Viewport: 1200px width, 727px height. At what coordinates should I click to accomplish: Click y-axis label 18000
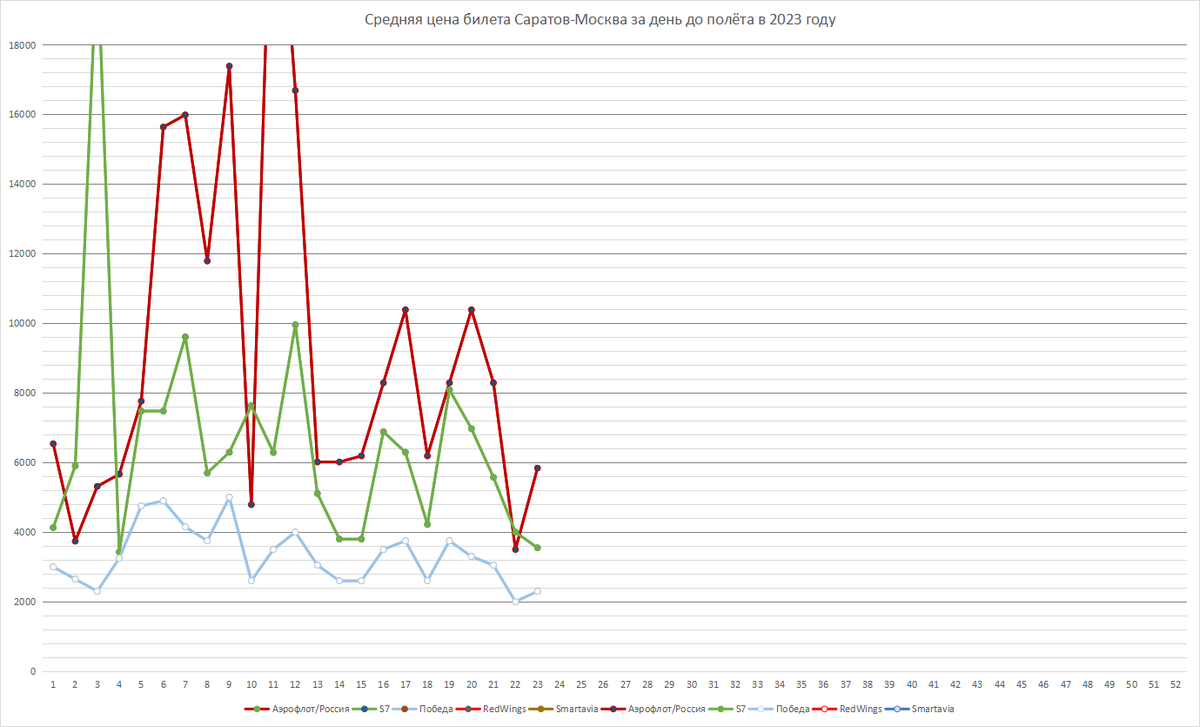pyautogui.click(x=22, y=45)
